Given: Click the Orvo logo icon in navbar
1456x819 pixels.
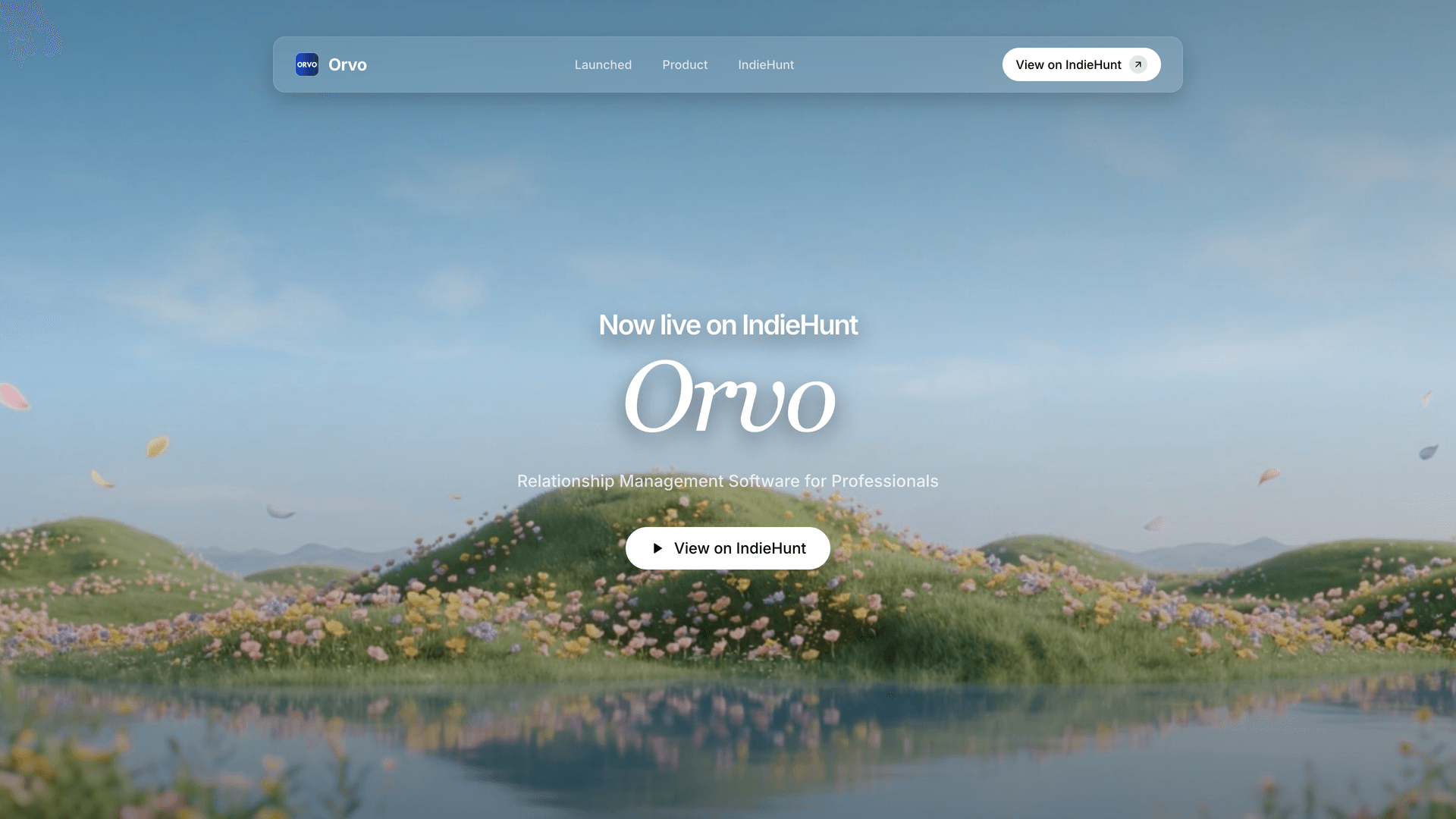Looking at the screenshot, I should [x=307, y=64].
